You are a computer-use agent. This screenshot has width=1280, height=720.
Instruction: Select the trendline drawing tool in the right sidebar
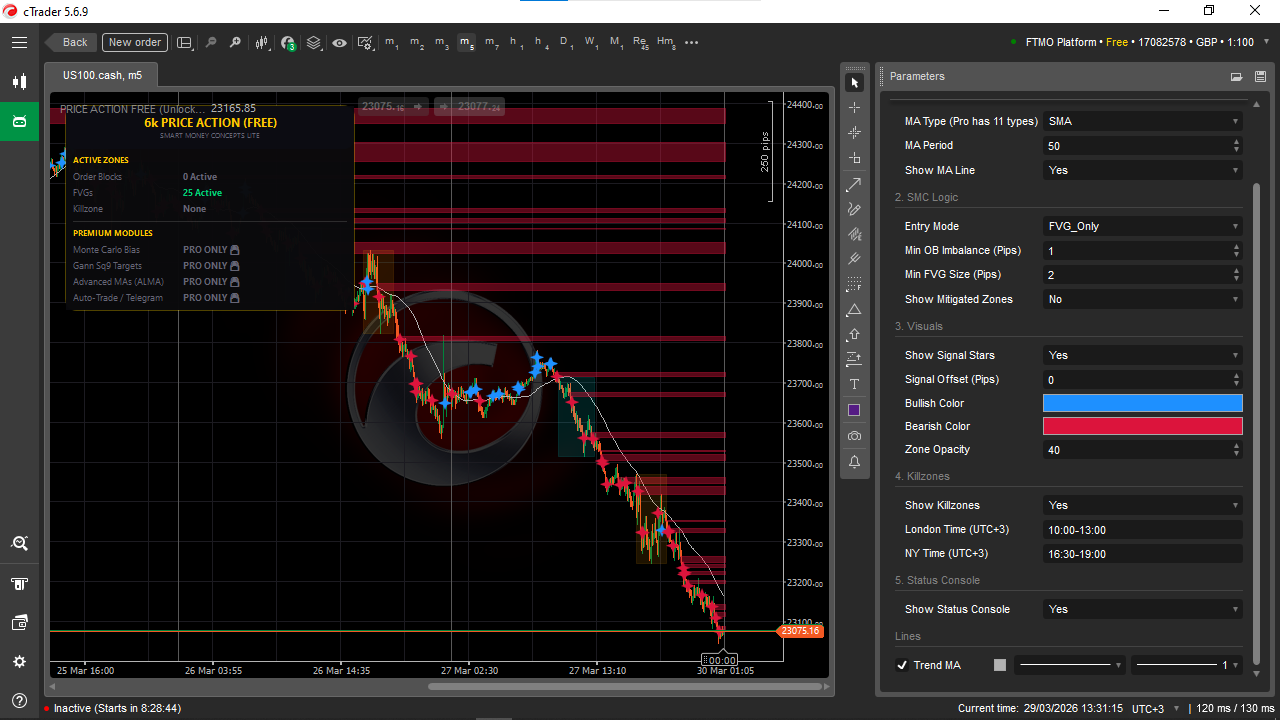coord(853,184)
